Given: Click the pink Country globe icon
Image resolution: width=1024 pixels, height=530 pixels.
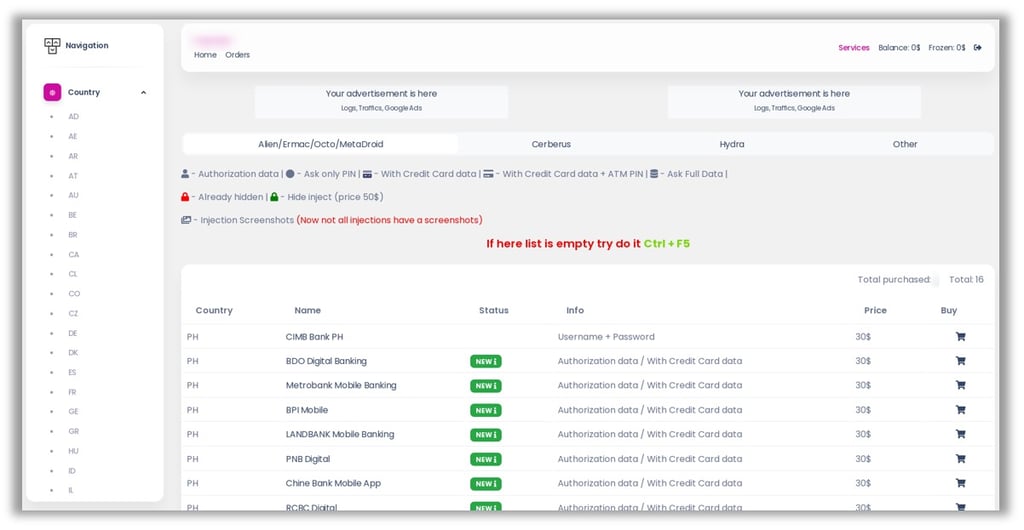Looking at the screenshot, I should pyautogui.click(x=52, y=93).
